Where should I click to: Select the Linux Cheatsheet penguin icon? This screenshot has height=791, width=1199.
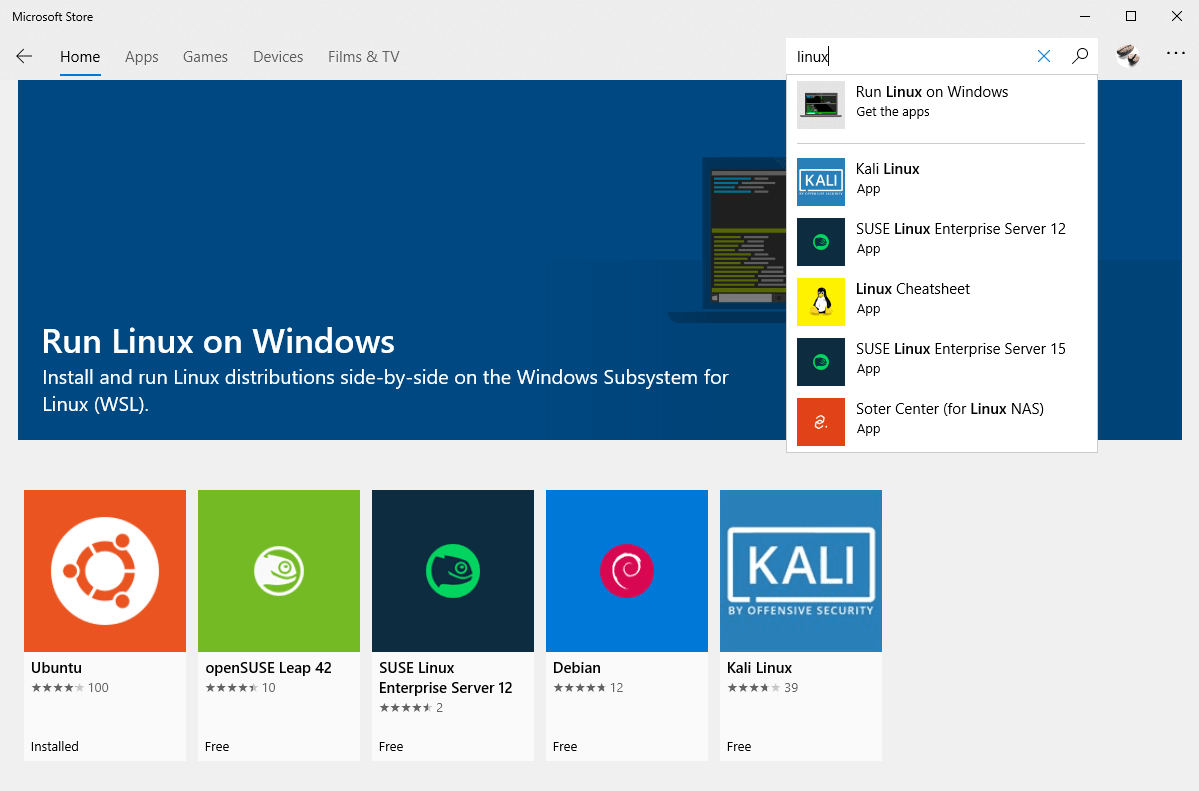click(x=820, y=301)
